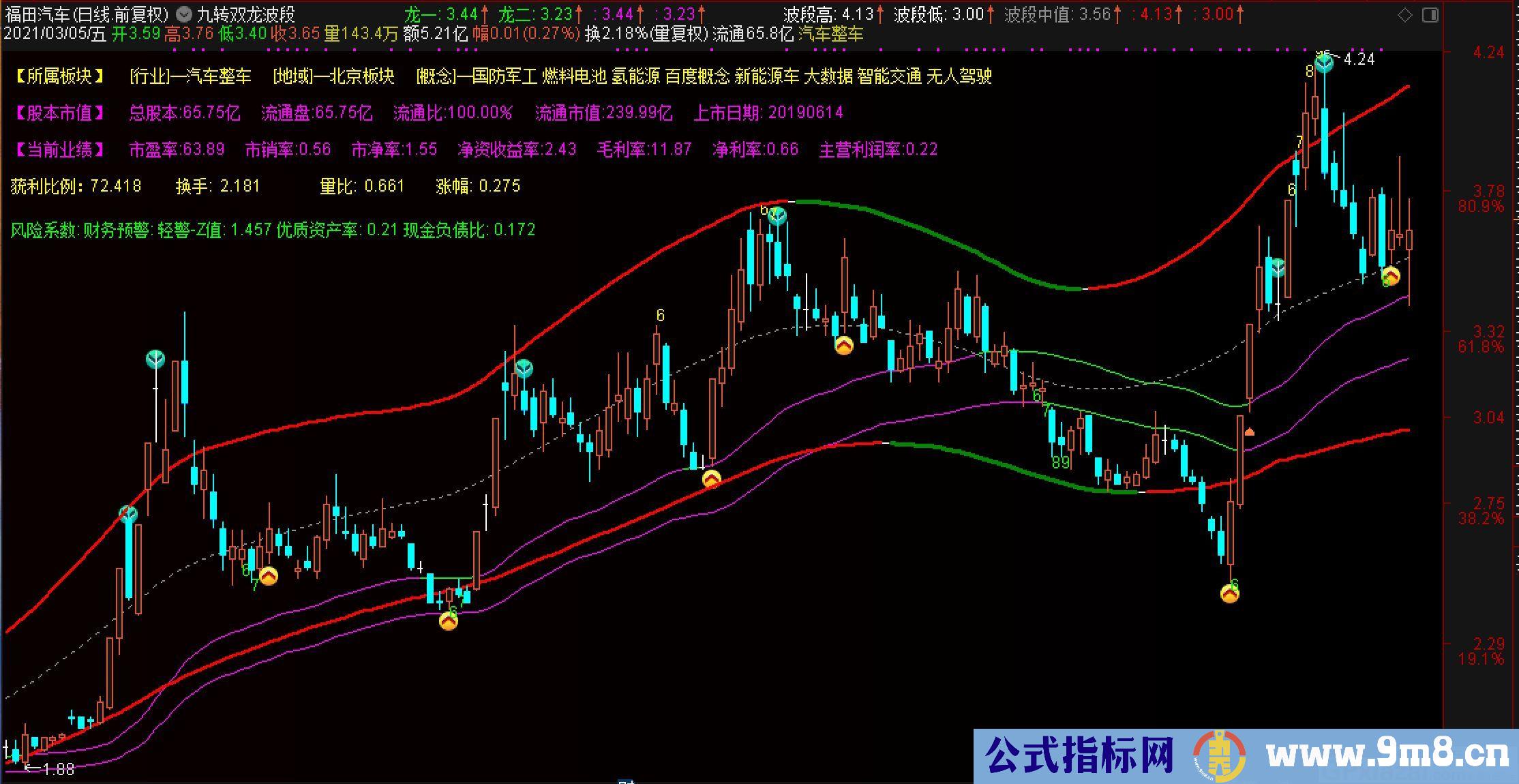Click the 【股本市值】 heading
The image size is (1519, 784).
coord(59,112)
